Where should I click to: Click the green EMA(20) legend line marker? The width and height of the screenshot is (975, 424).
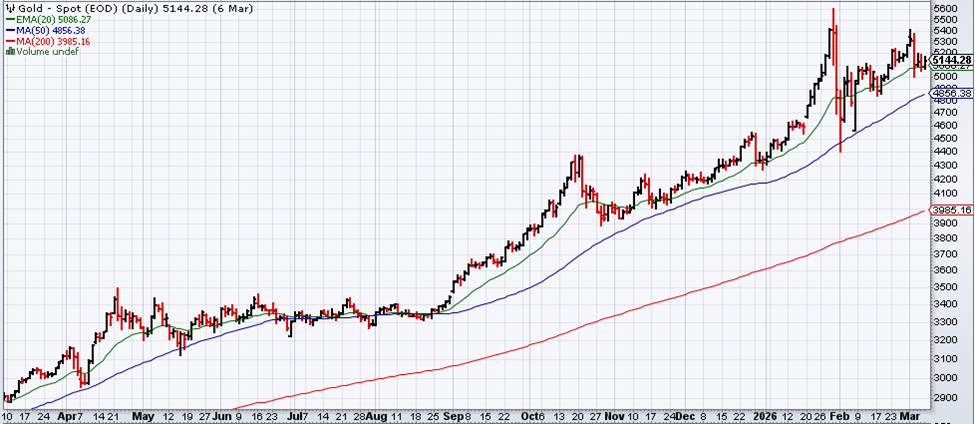coord(10,18)
